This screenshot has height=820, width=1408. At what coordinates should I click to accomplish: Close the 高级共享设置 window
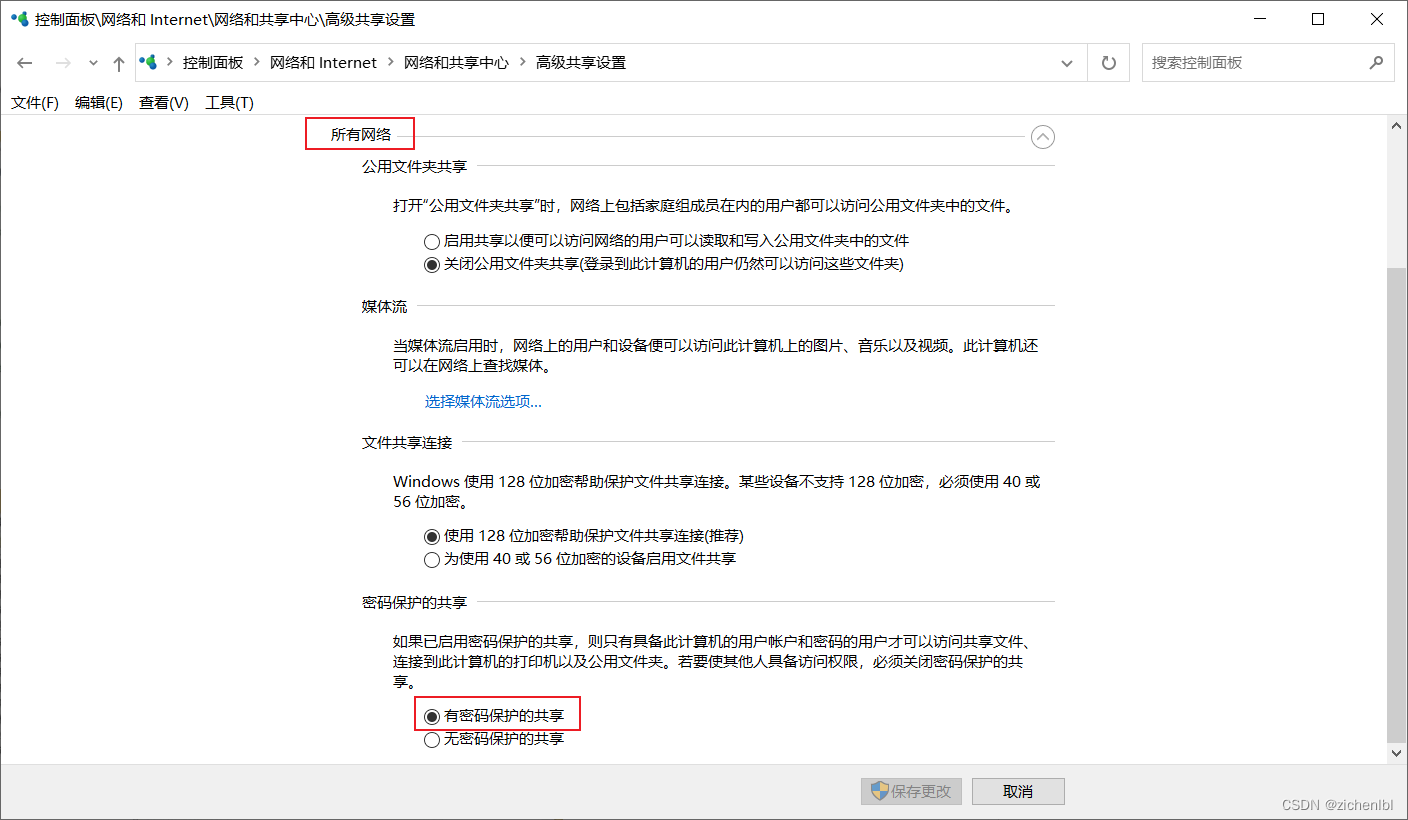1377,19
